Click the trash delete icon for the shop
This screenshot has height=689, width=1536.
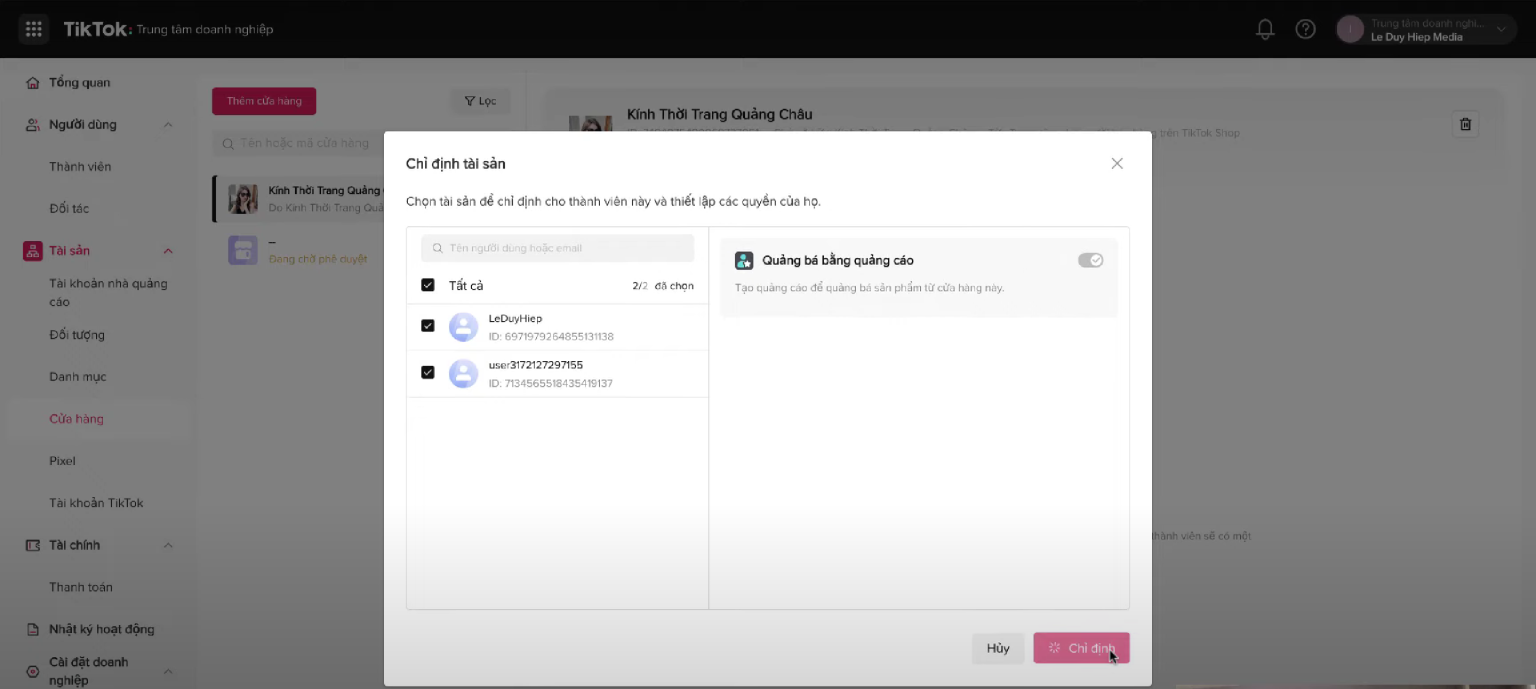click(1465, 124)
